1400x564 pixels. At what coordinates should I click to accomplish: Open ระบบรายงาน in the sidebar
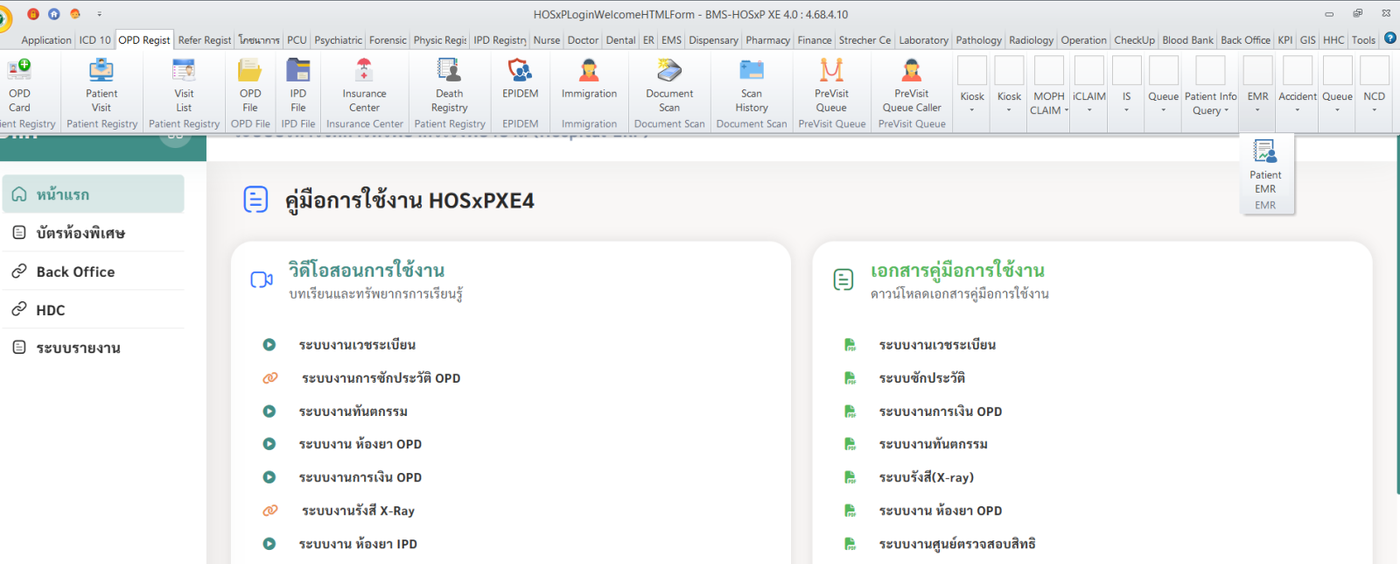(x=93, y=348)
